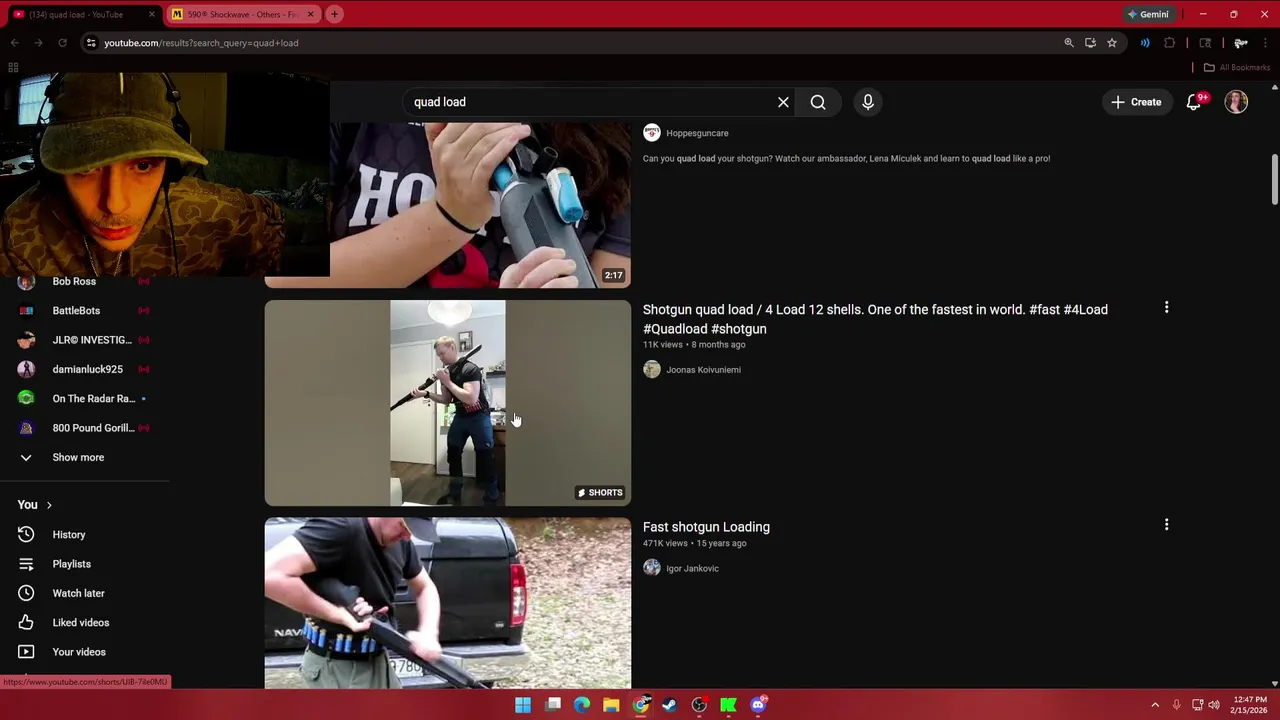Click the install app icon in address bar

tap(1090, 43)
